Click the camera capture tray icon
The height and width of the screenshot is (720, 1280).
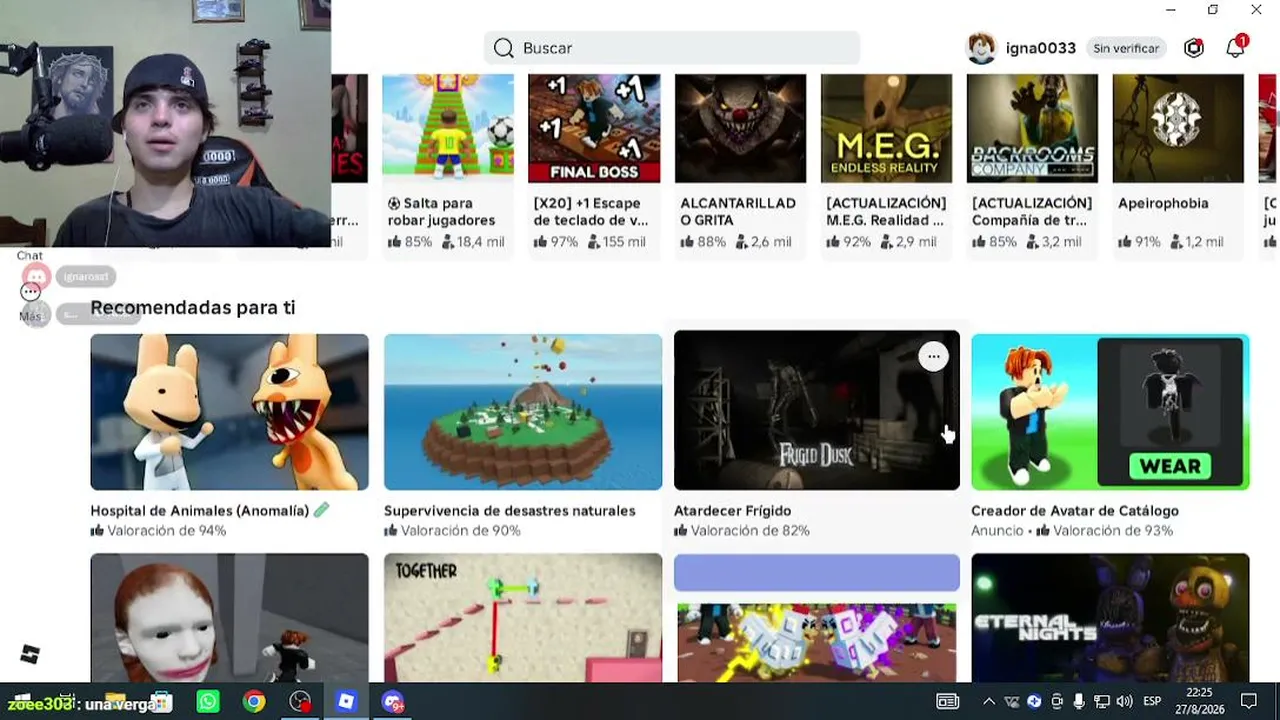[1057, 702]
